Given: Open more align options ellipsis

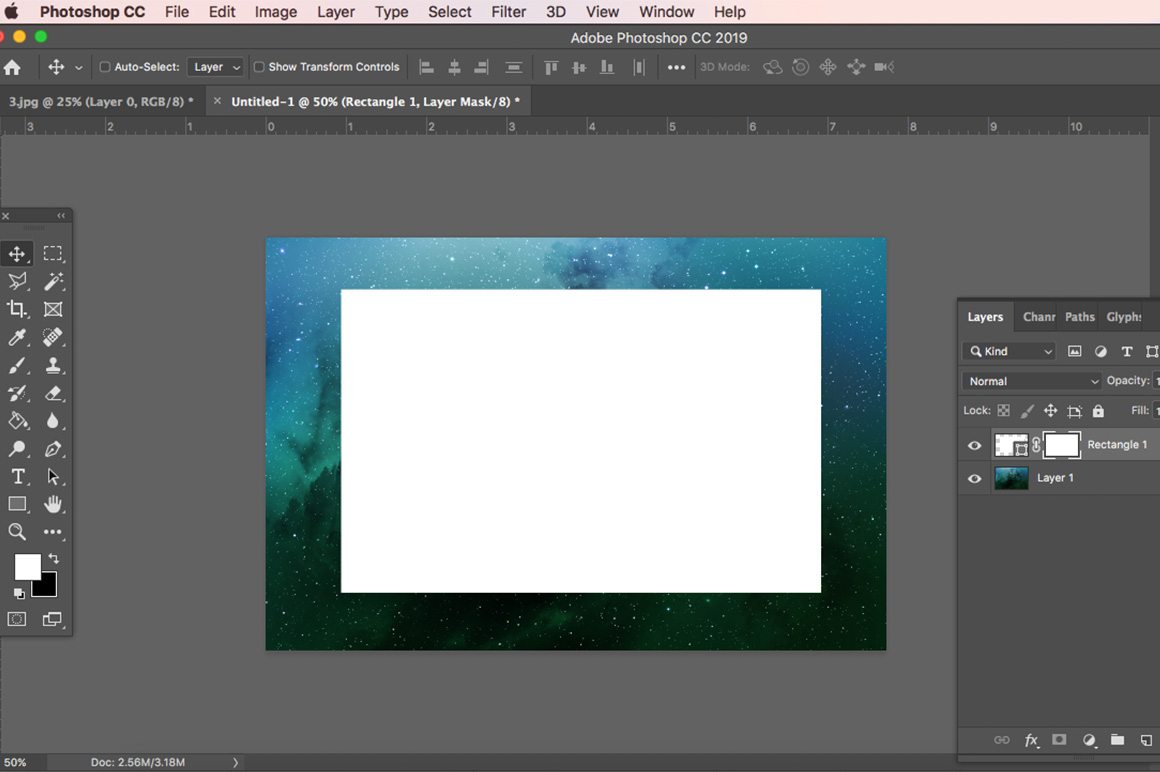Looking at the screenshot, I should [x=676, y=67].
